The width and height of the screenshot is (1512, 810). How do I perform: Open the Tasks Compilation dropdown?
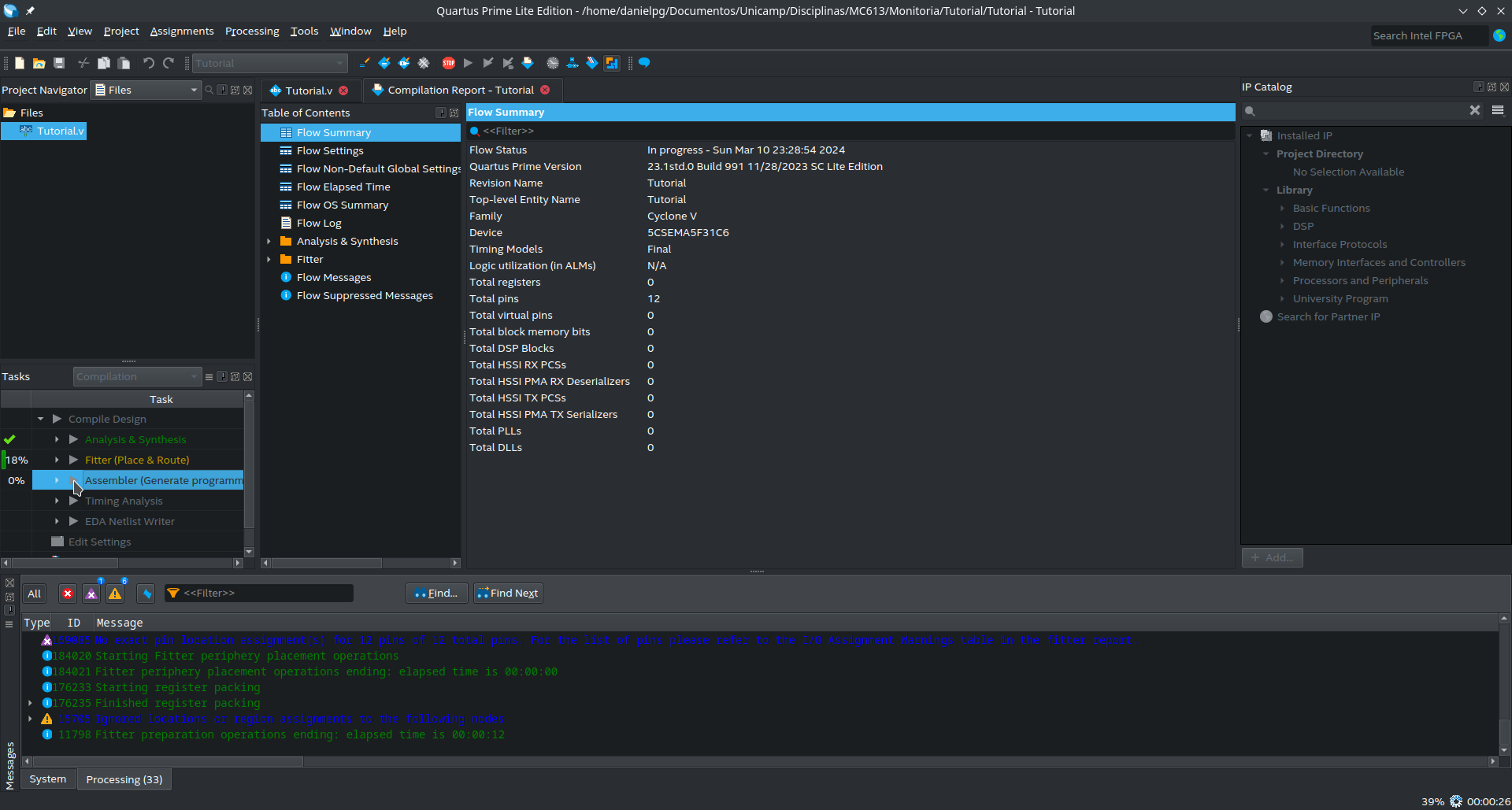tap(137, 376)
